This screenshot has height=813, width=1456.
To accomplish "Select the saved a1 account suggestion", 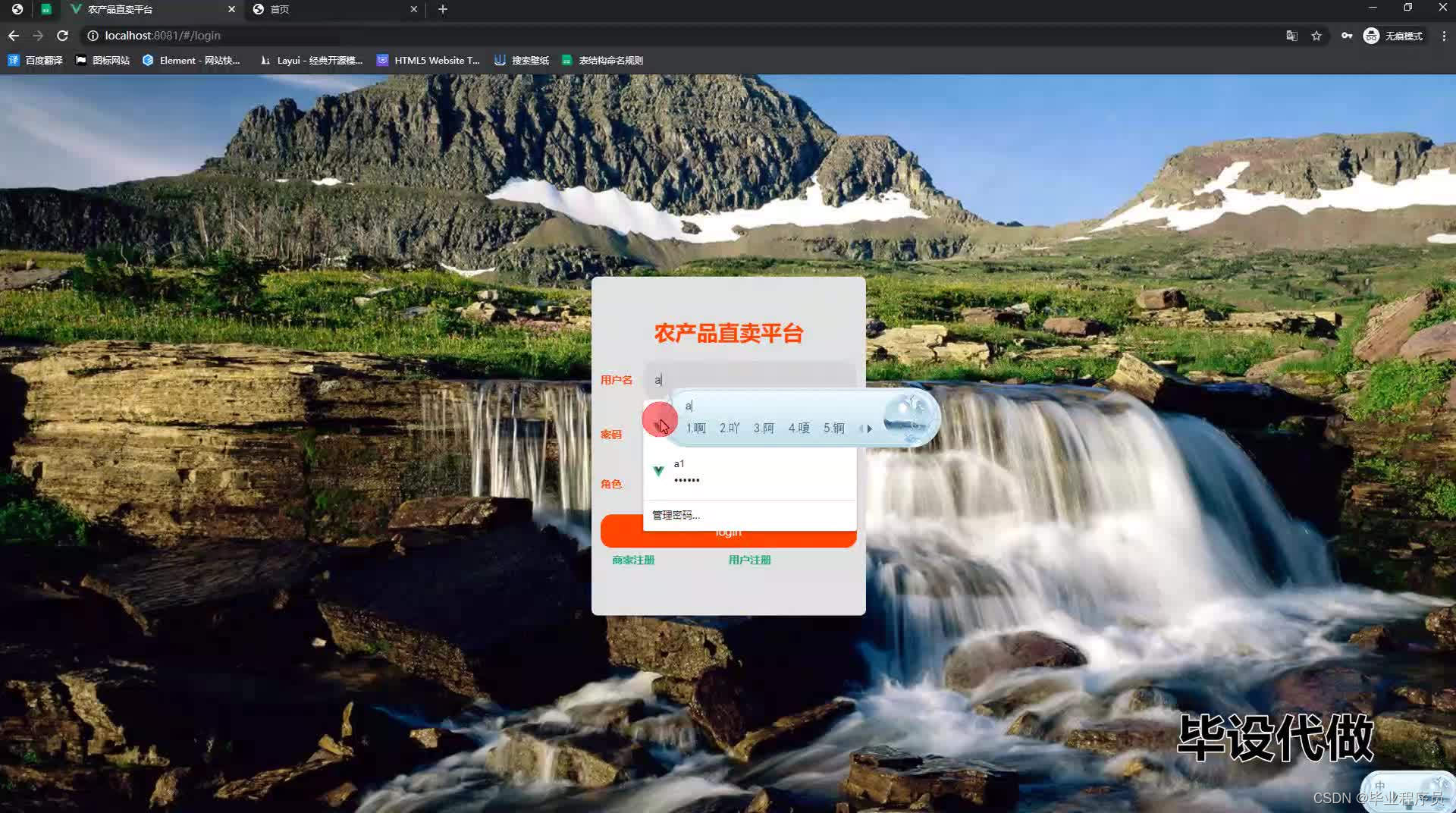I will [749, 472].
